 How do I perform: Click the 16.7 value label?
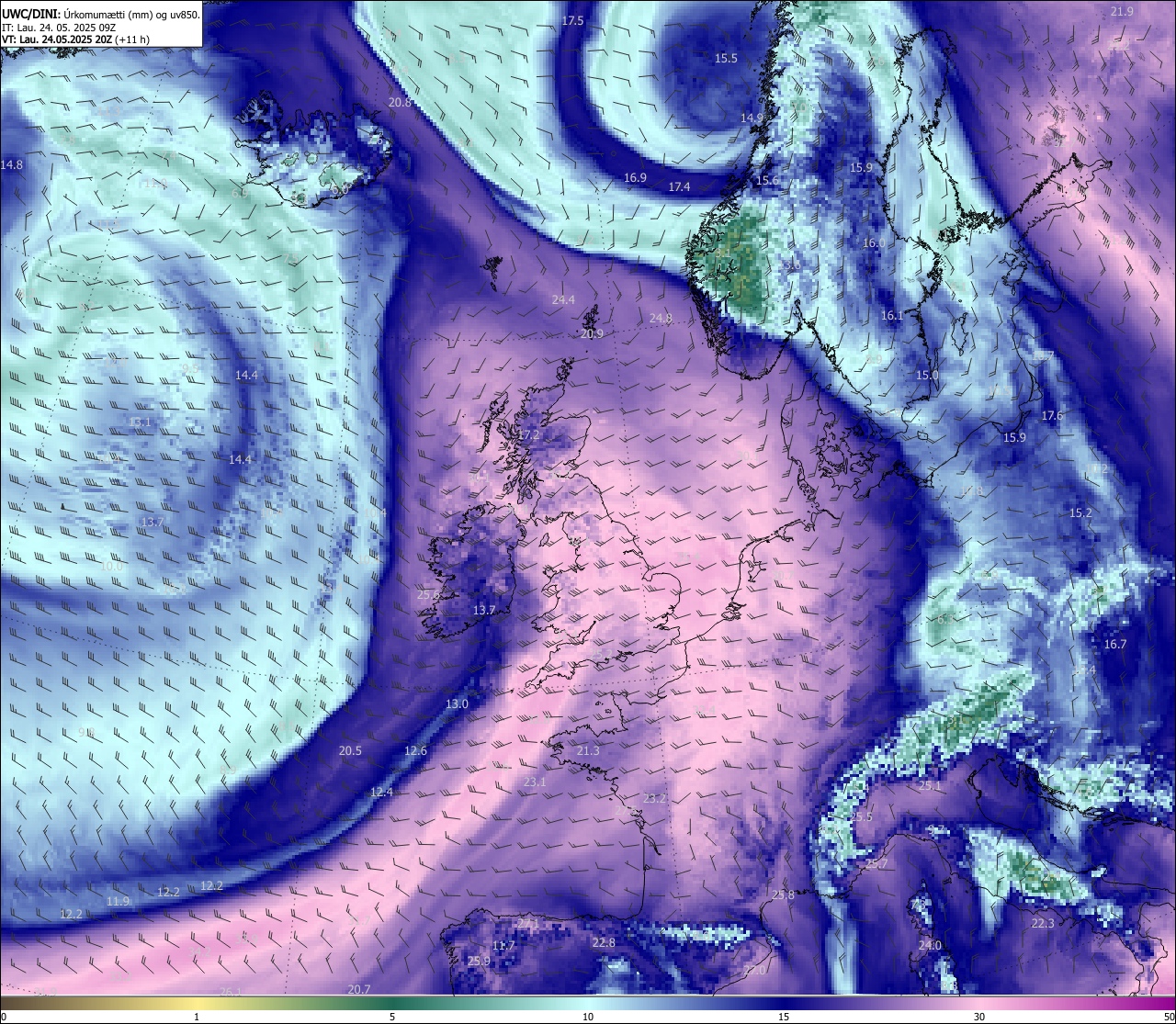pos(1114,644)
